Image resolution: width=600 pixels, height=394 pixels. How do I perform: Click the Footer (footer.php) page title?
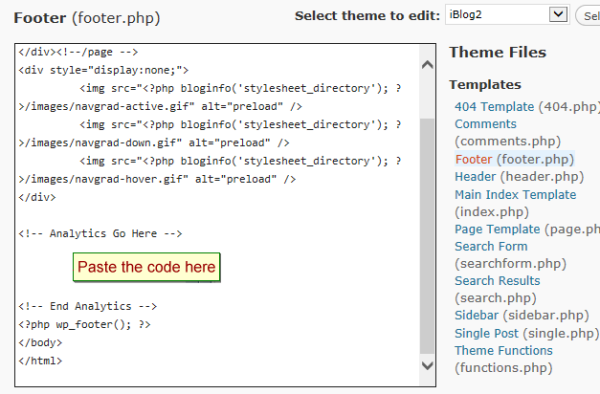[x=87, y=18]
